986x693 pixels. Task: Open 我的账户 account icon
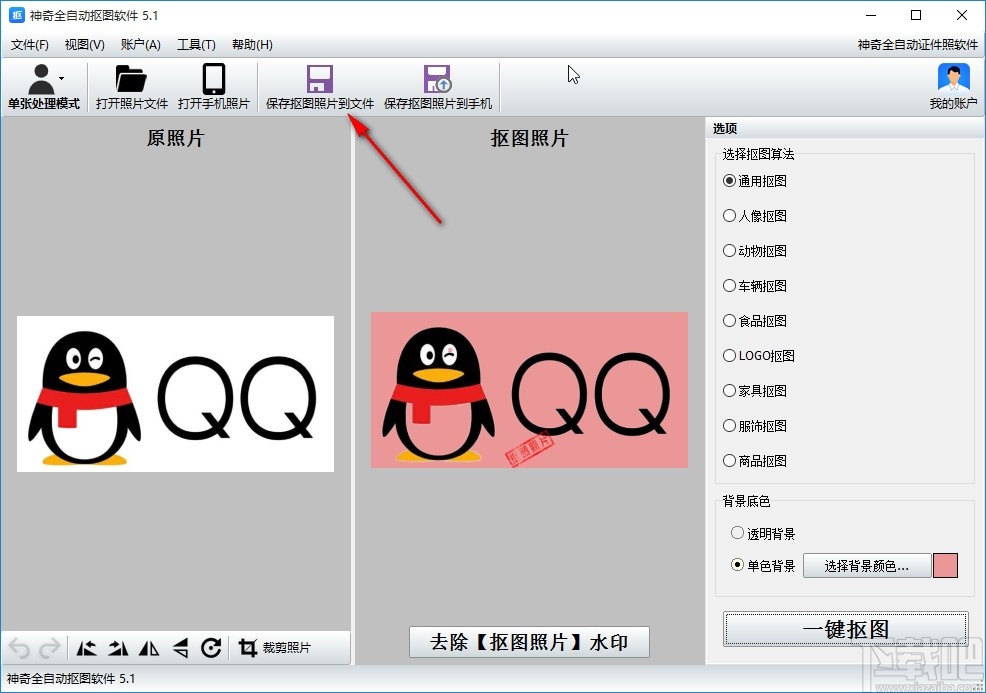pyautogui.click(x=953, y=79)
